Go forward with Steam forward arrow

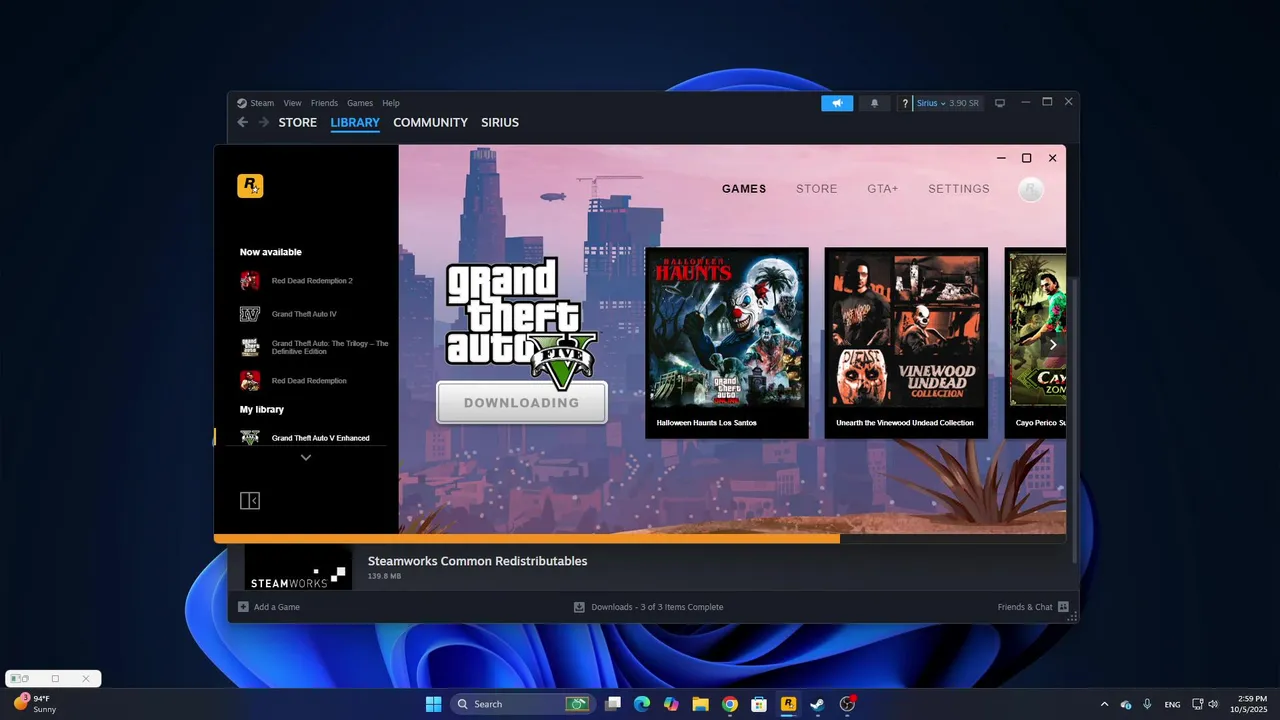coord(264,122)
